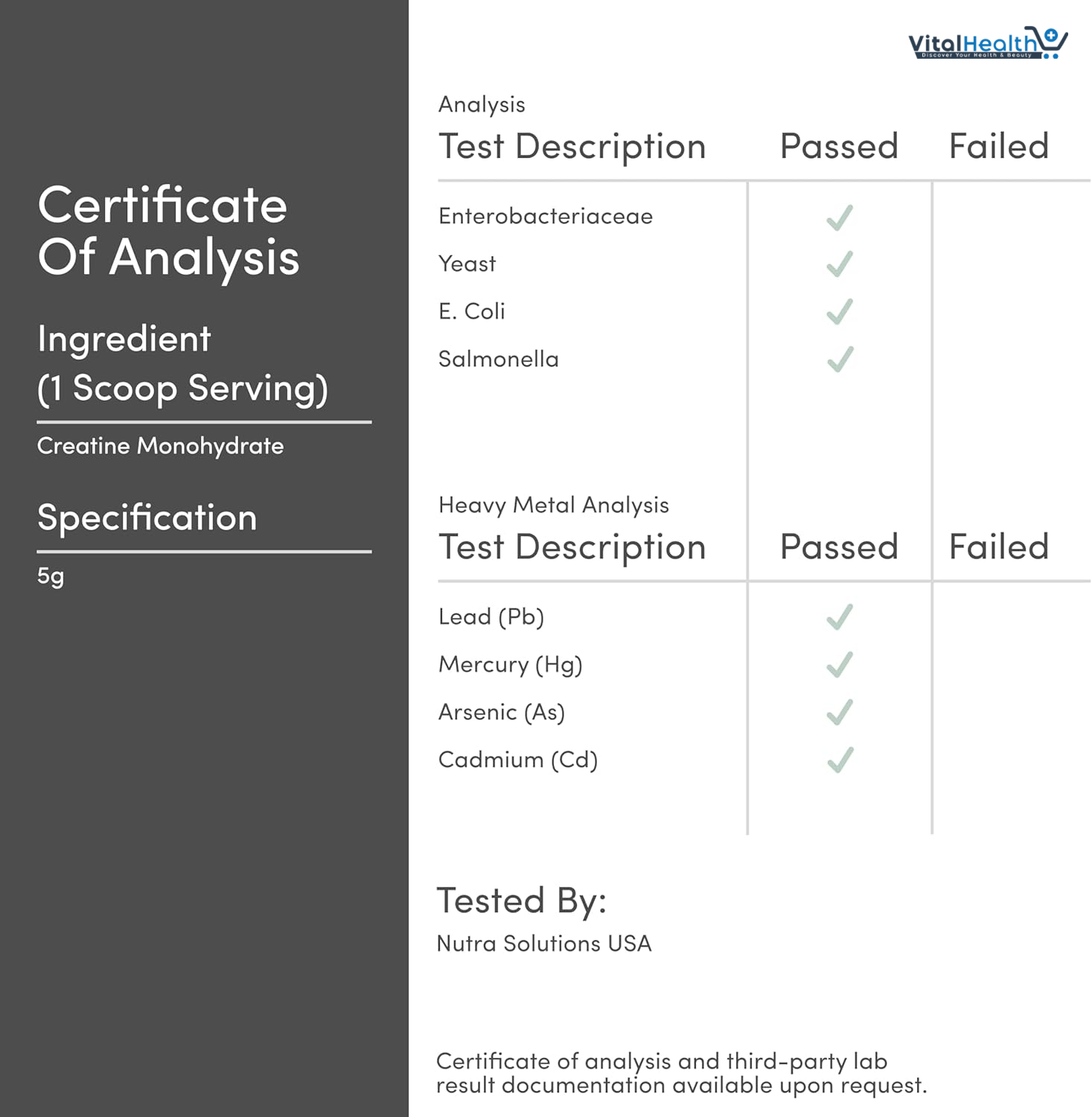This screenshot has height=1117, width=1092.
Task: Click the Mercury (Hg) passed checkmark
Action: coord(840,665)
